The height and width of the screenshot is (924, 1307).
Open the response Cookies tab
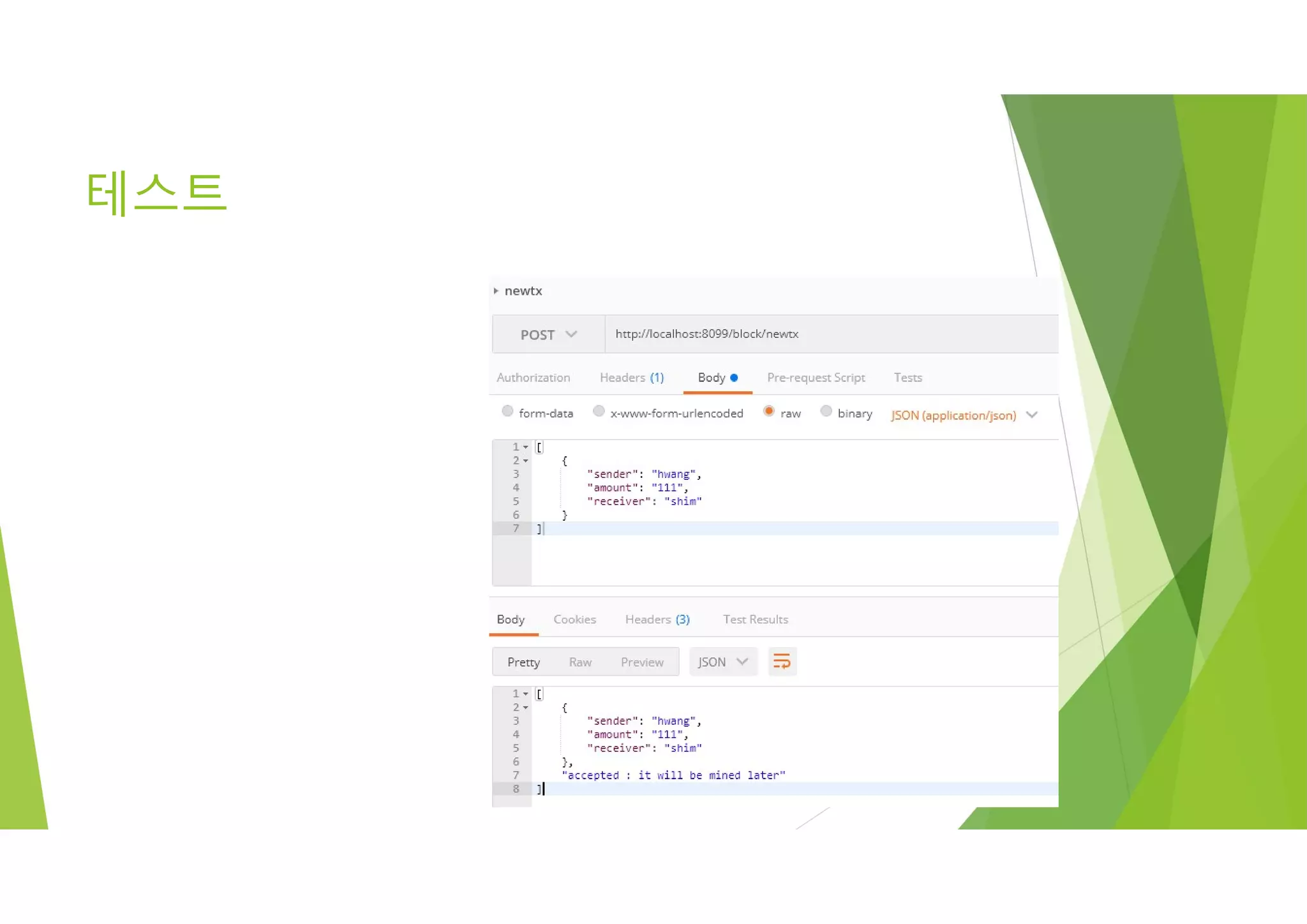574,620
